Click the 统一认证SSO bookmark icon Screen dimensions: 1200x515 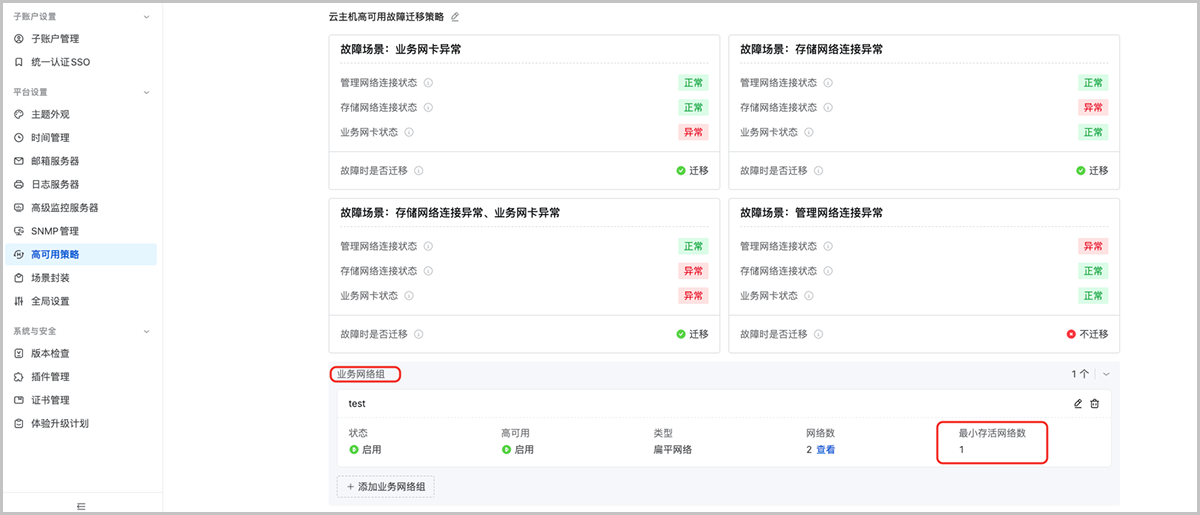point(19,62)
